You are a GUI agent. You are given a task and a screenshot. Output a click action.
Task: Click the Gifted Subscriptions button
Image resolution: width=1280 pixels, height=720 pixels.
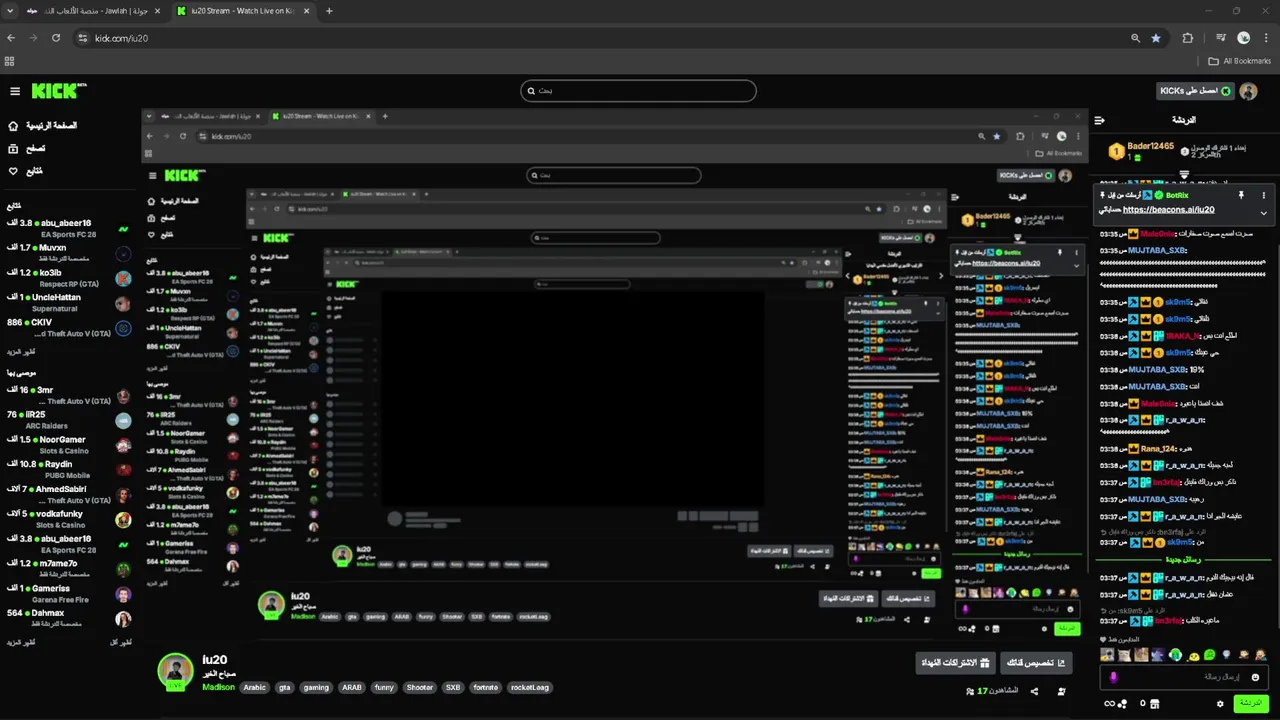click(955, 663)
